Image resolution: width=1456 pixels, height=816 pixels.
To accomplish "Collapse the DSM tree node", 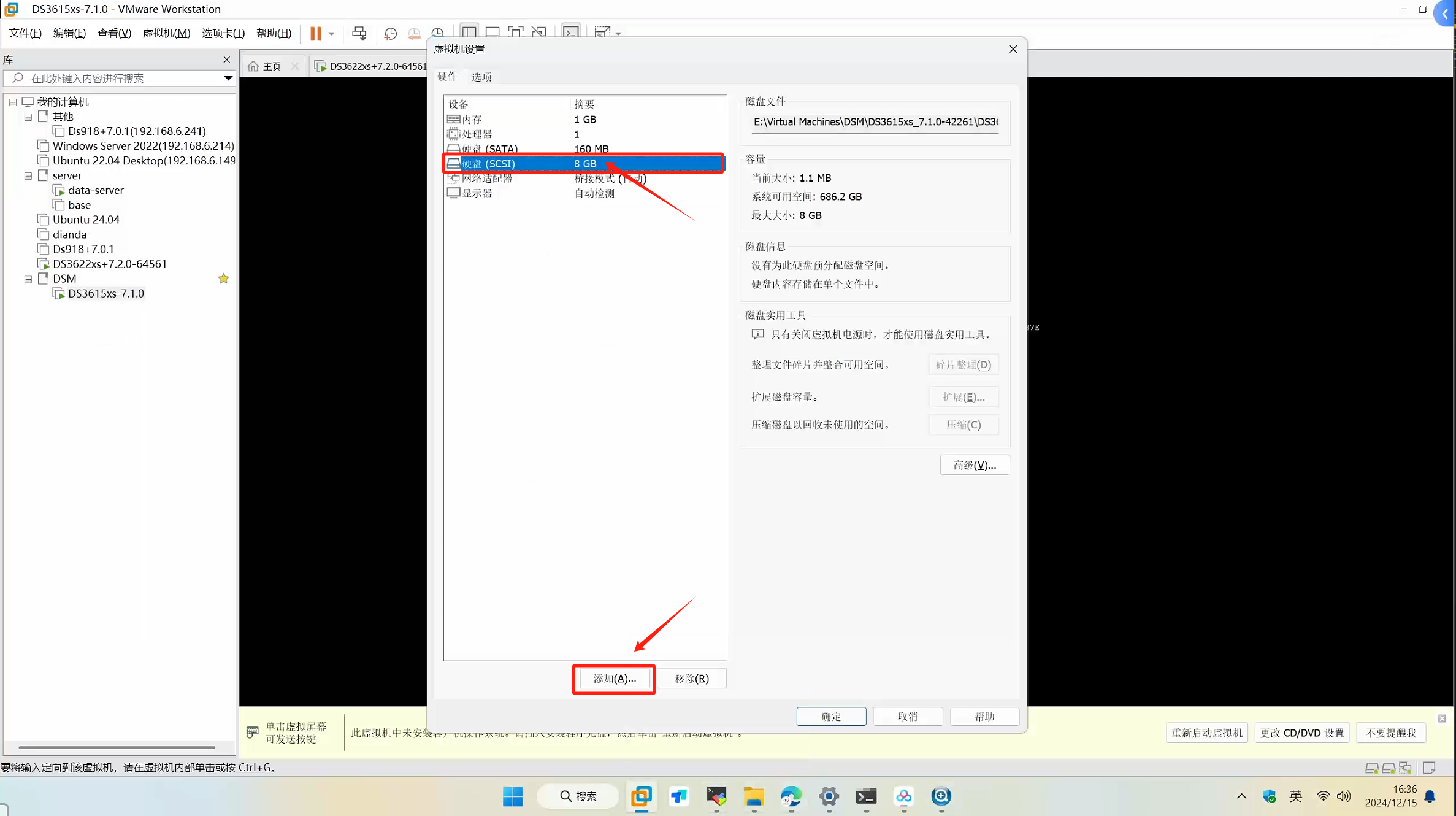I will pos(28,279).
